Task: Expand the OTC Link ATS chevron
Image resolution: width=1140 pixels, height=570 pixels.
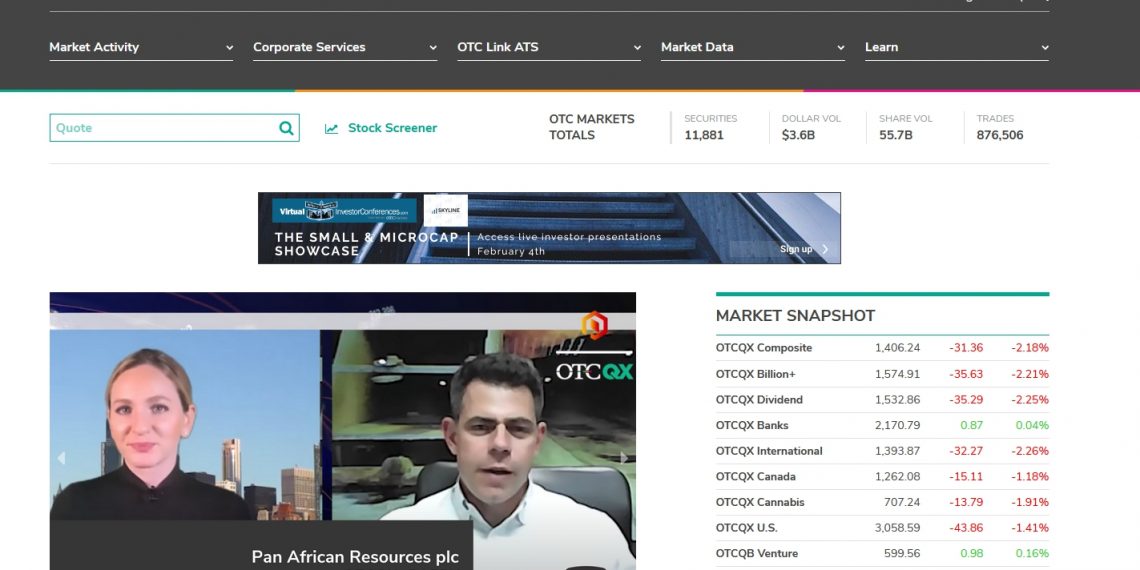Action: pos(637,48)
